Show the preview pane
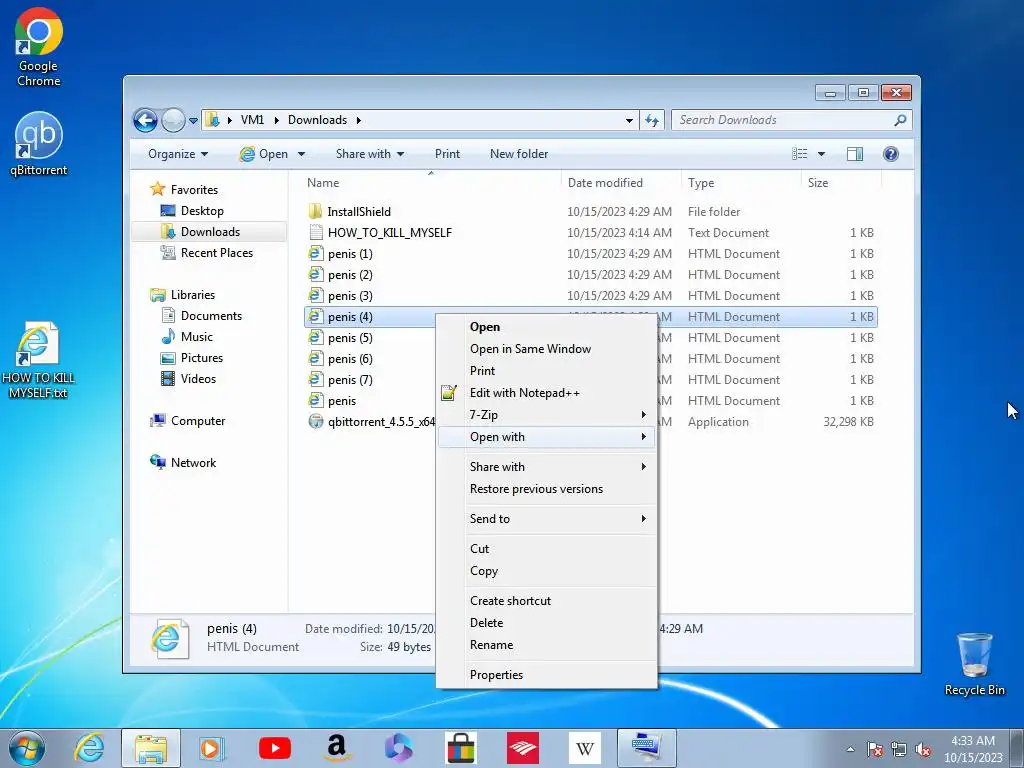1024x768 pixels. [x=855, y=154]
